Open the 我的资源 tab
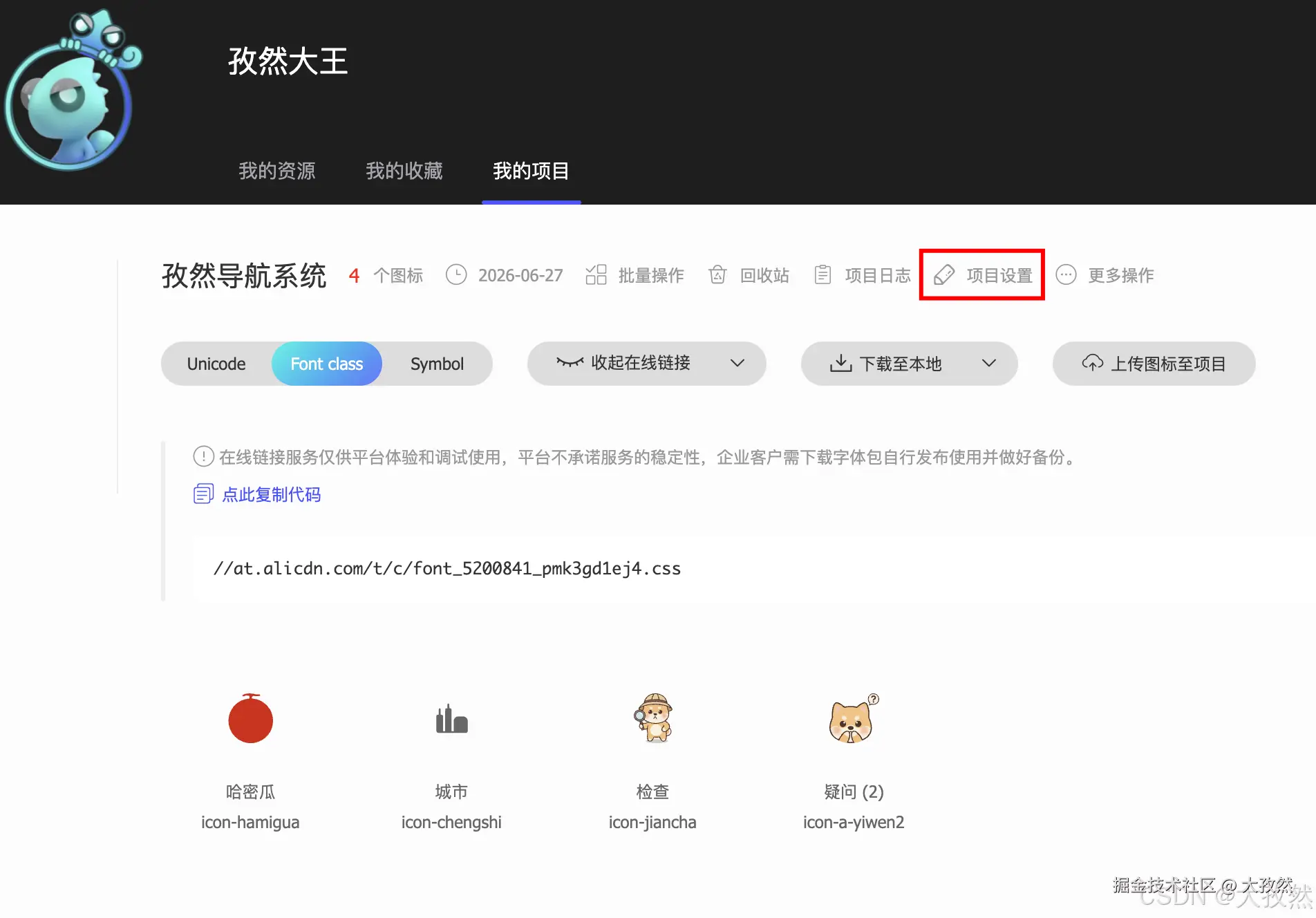Screen dimensions: 1316x918 tap(276, 171)
